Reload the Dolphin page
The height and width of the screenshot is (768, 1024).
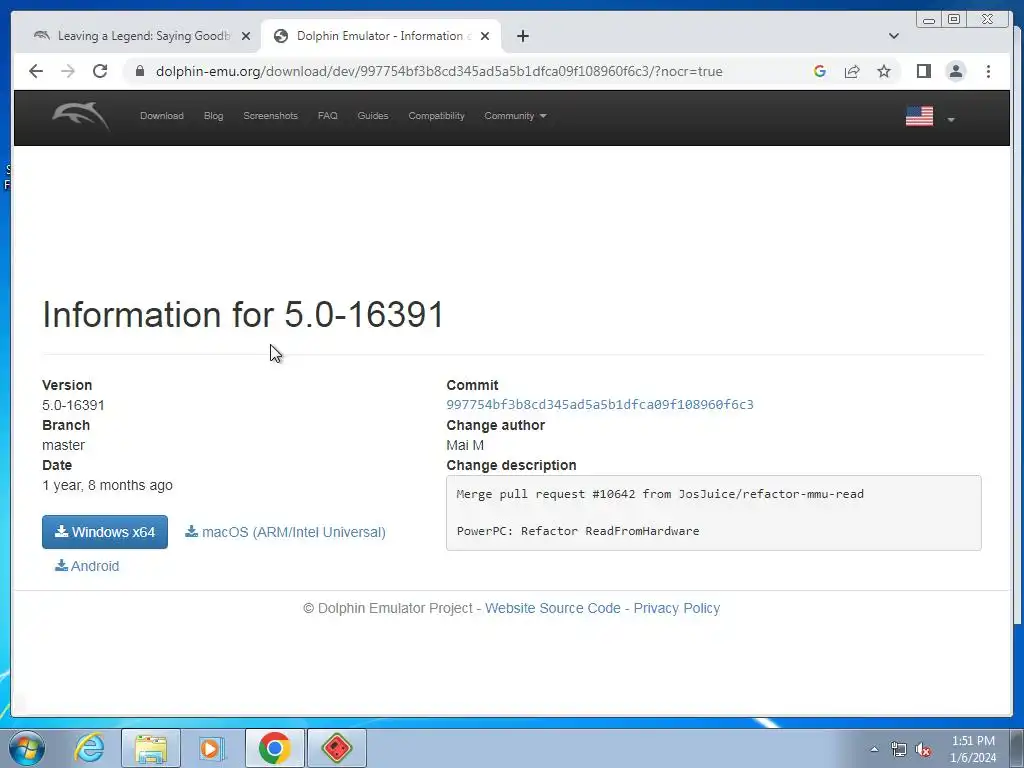tap(100, 71)
